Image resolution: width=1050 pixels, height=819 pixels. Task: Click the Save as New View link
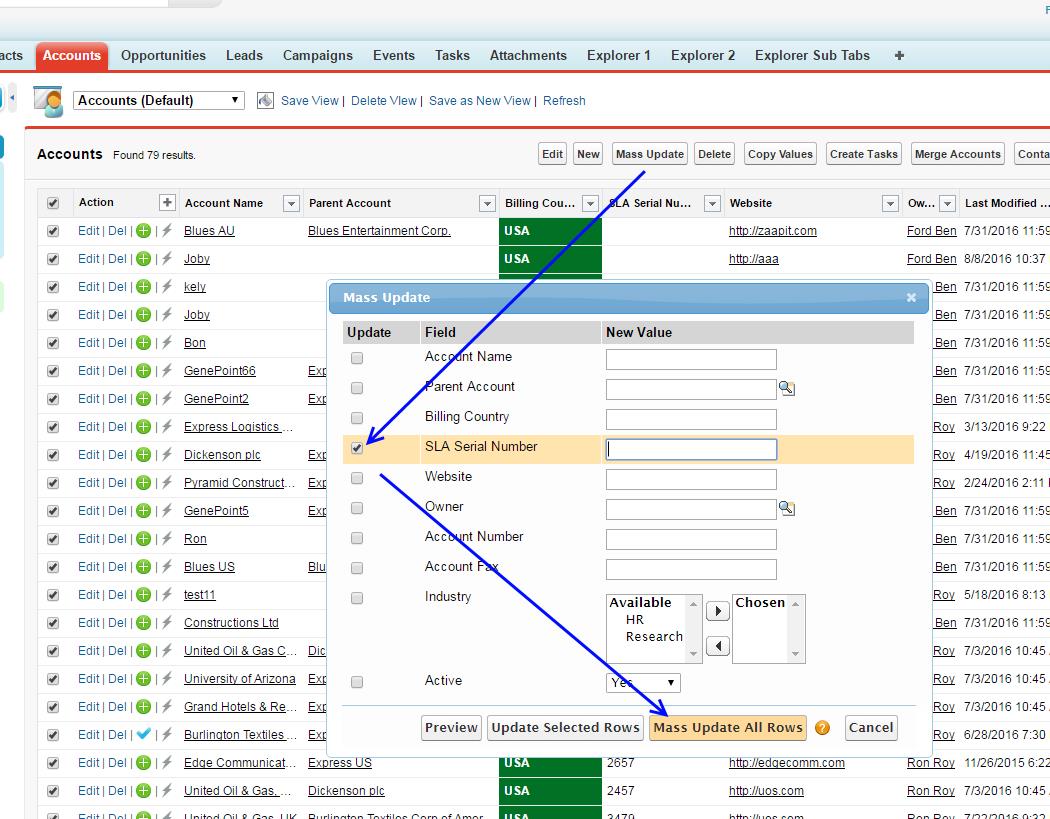pos(479,100)
